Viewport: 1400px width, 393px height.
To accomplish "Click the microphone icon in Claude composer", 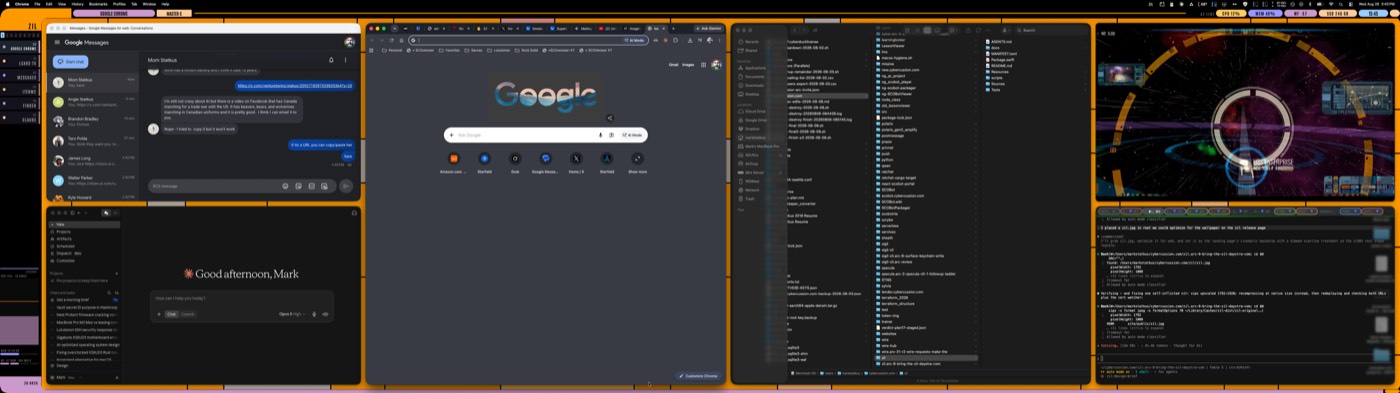I will pos(315,314).
